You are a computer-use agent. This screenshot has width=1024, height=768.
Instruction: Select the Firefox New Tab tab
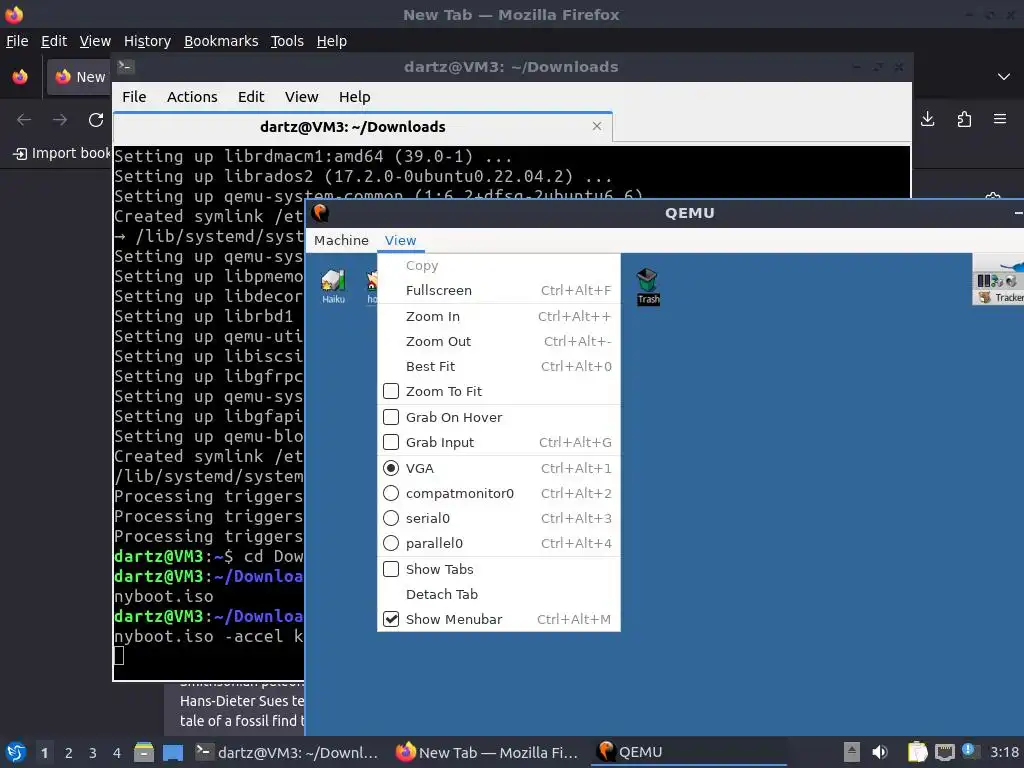click(x=79, y=77)
